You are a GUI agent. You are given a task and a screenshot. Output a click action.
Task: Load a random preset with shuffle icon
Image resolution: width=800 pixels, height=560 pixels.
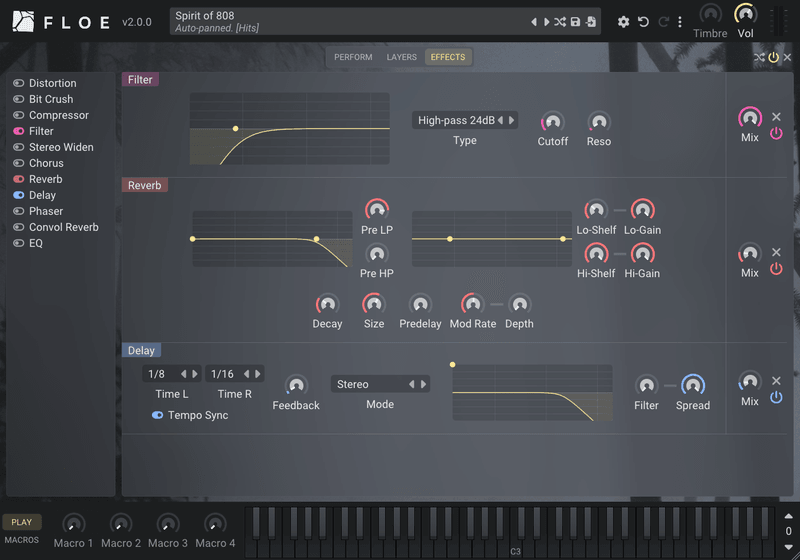pyautogui.click(x=560, y=22)
